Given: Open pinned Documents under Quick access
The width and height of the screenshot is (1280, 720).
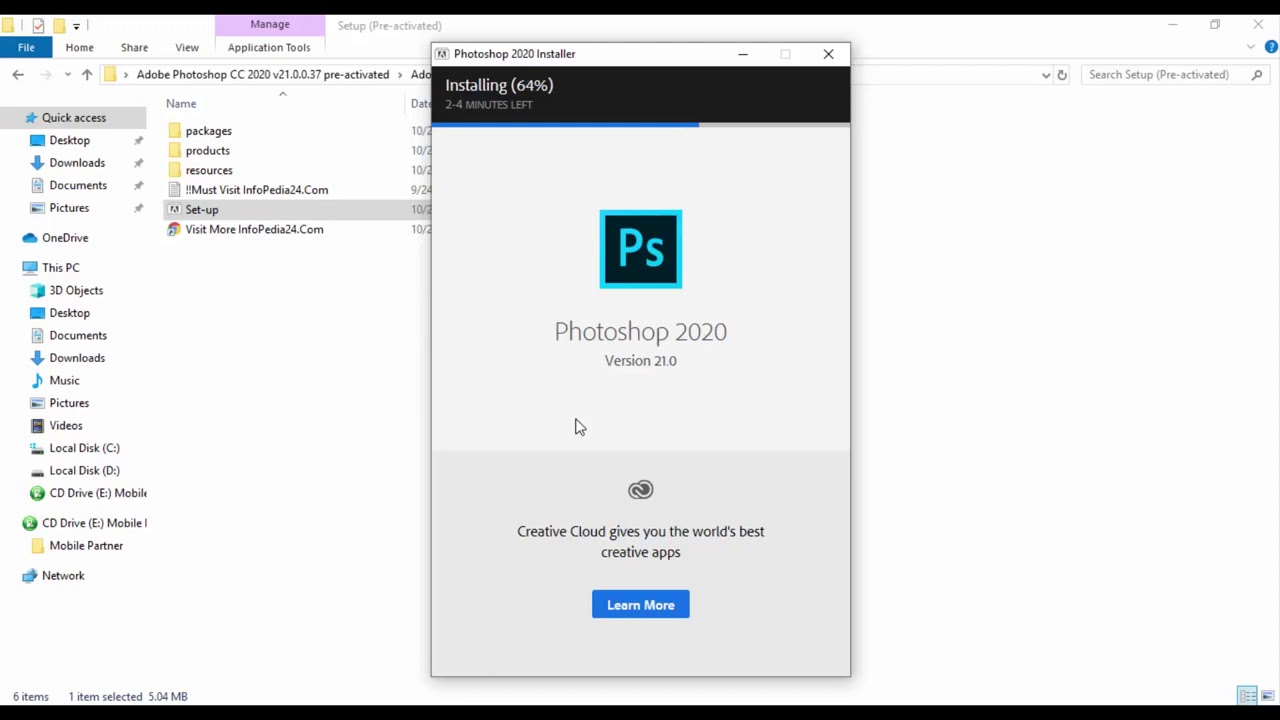Looking at the screenshot, I should click(x=78, y=186).
